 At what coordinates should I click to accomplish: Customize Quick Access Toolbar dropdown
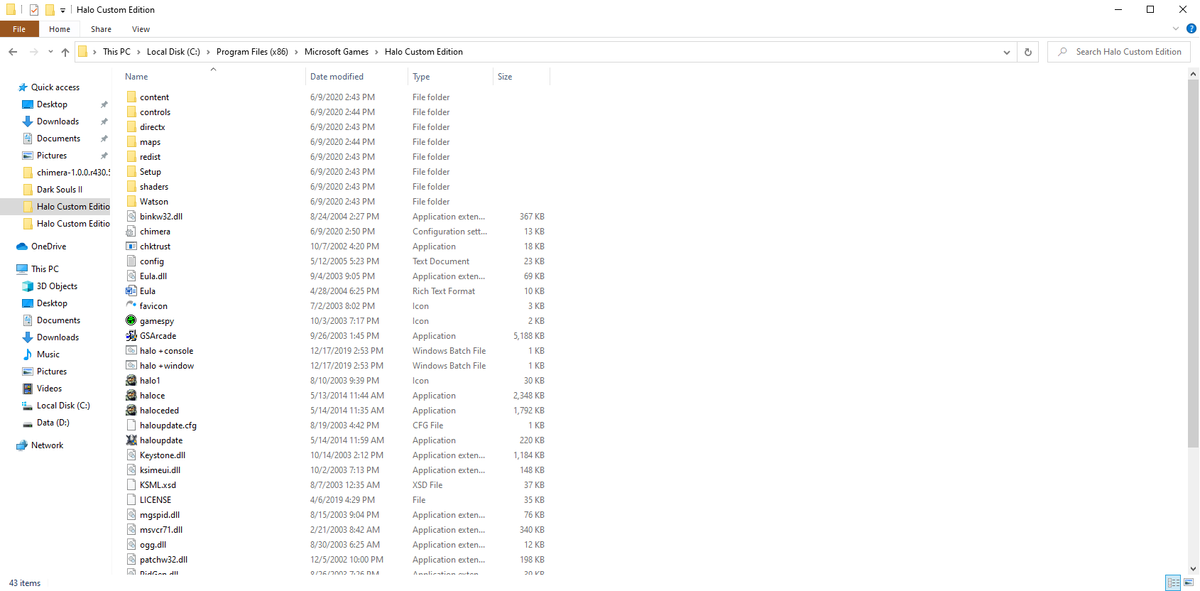[x=62, y=10]
